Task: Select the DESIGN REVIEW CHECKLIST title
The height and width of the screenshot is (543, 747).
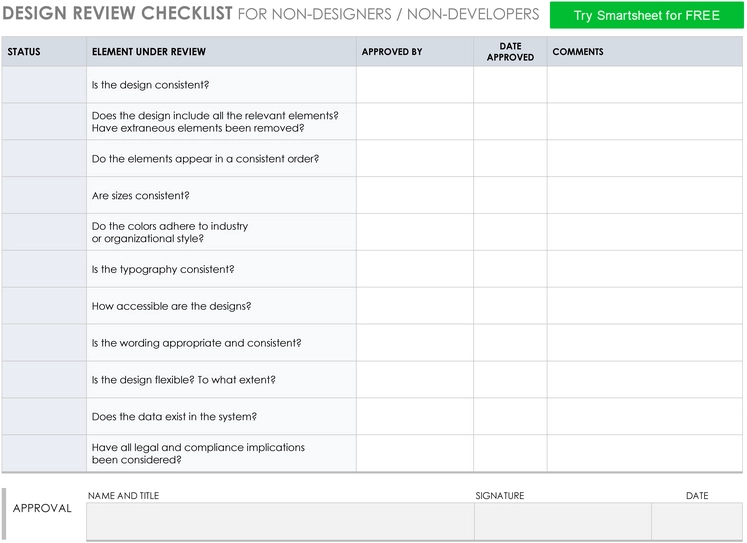Action: click(118, 13)
